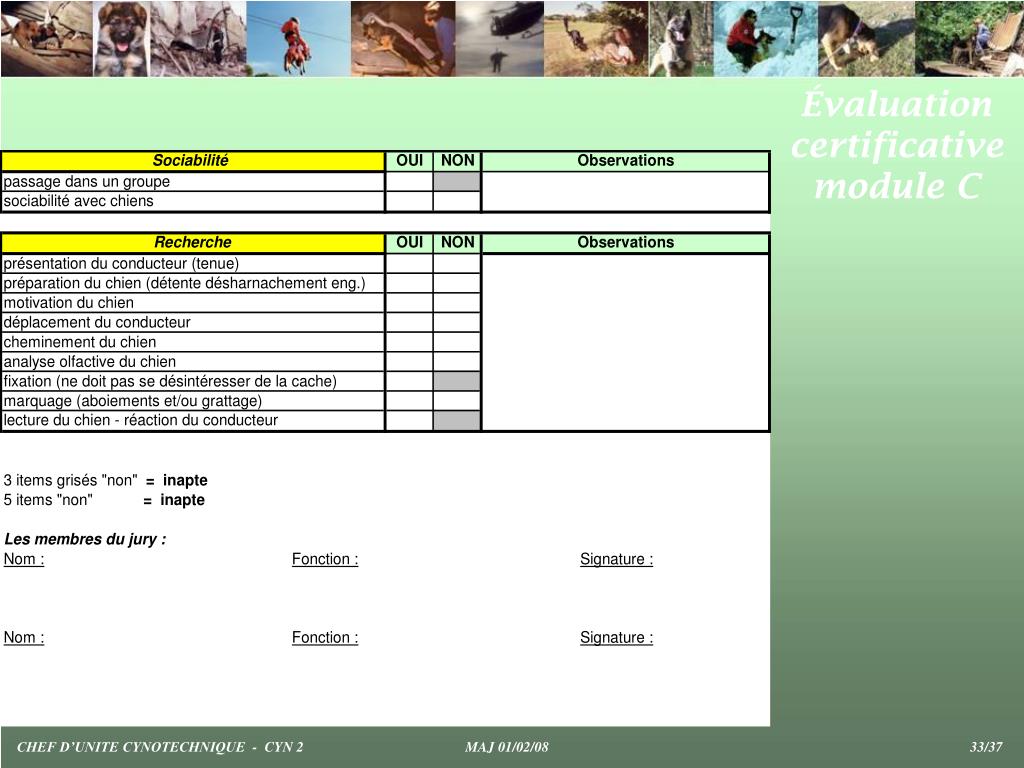The width and height of the screenshot is (1024, 768).
Task: Click the Recherche Observations field
Action: (626, 342)
